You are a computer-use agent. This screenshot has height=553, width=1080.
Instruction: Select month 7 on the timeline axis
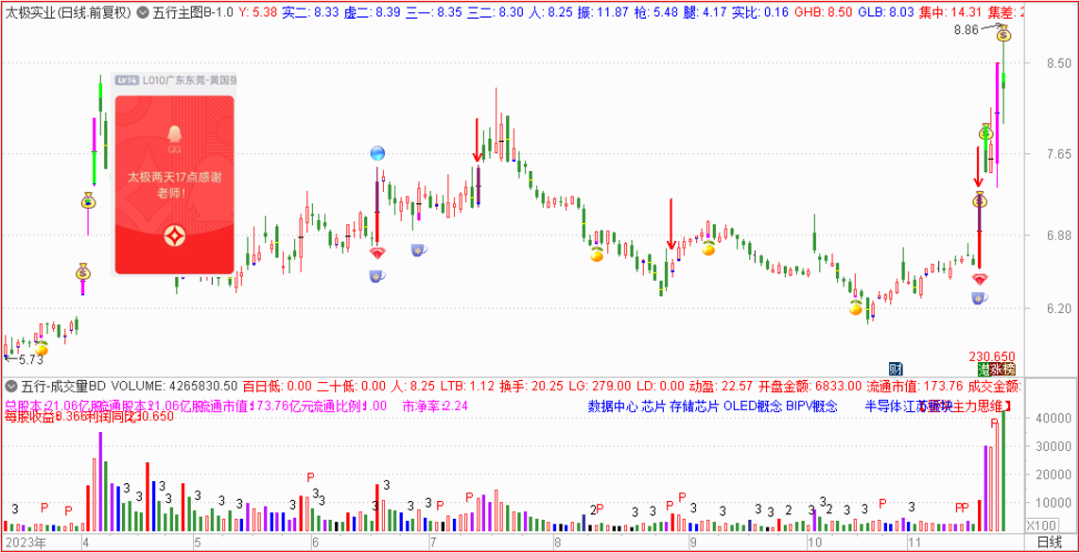coord(433,542)
